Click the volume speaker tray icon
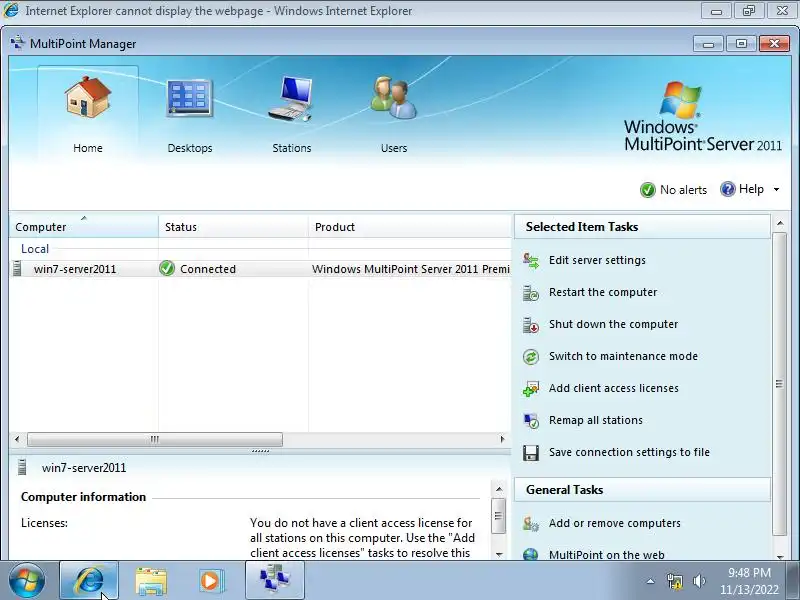Image resolution: width=800 pixels, height=600 pixels. (x=699, y=581)
